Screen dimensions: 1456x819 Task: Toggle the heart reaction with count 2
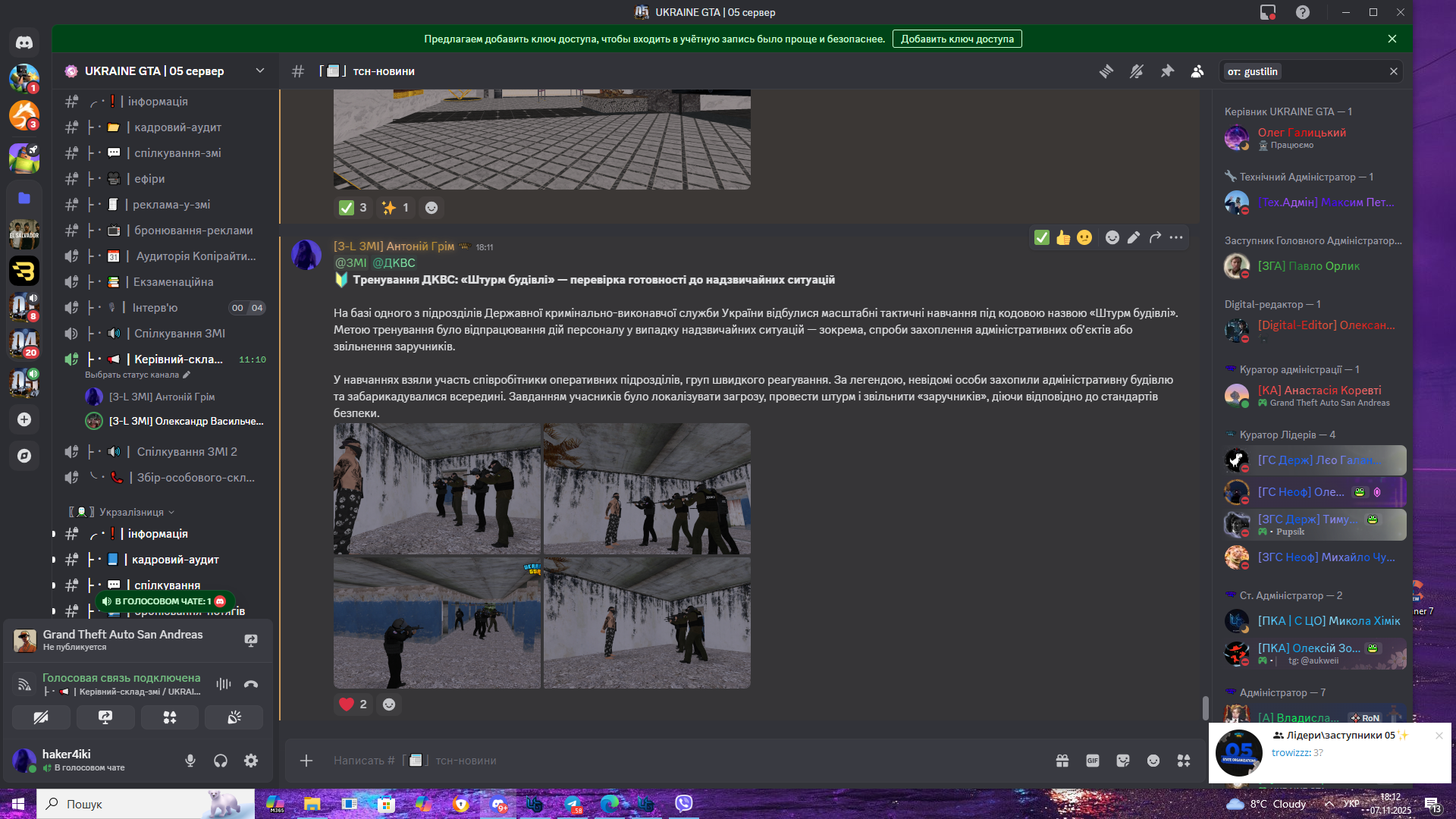click(353, 704)
